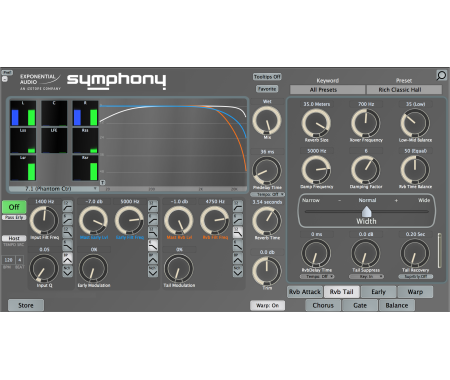Screen dimensions: 450x380
Task: Choose 12 dB low-pass for early filter
Action: coord(153,232)
